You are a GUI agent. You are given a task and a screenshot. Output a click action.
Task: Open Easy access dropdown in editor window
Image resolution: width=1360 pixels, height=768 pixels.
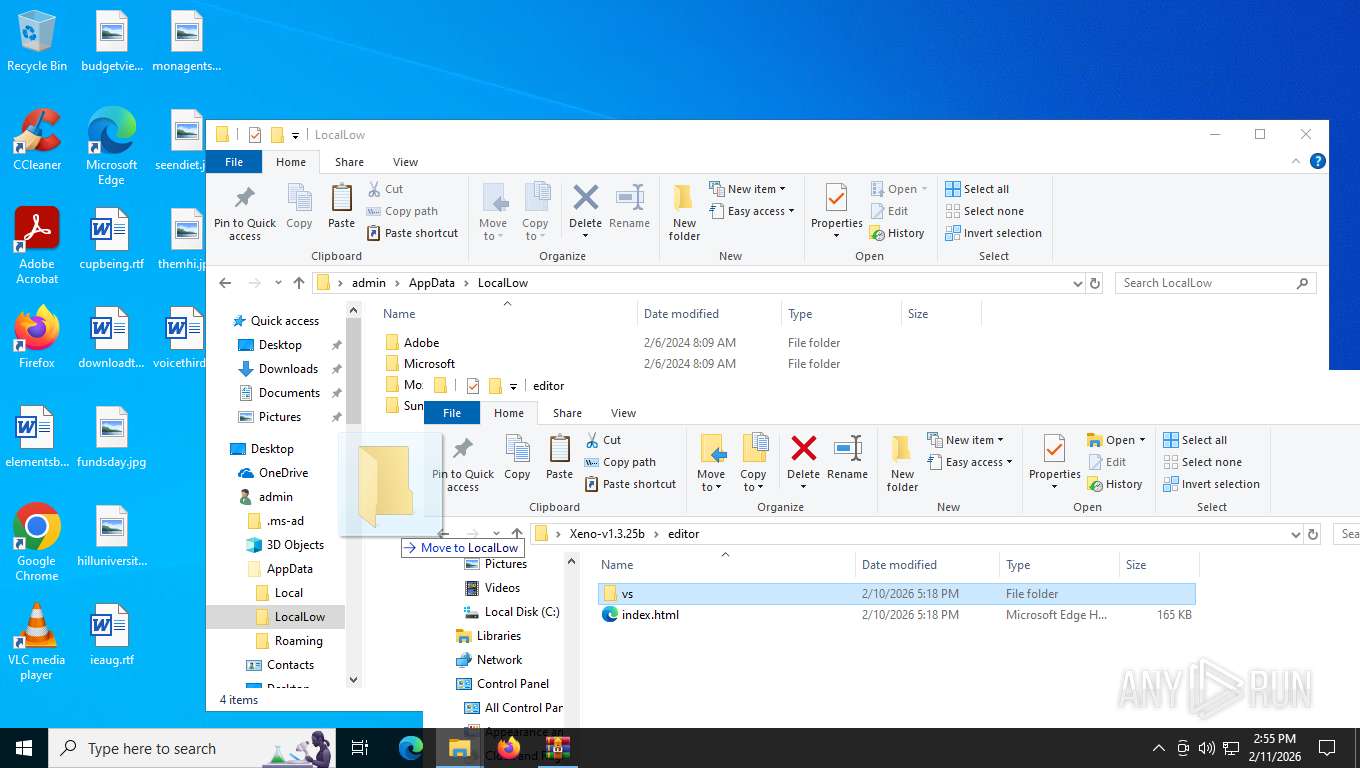970,462
